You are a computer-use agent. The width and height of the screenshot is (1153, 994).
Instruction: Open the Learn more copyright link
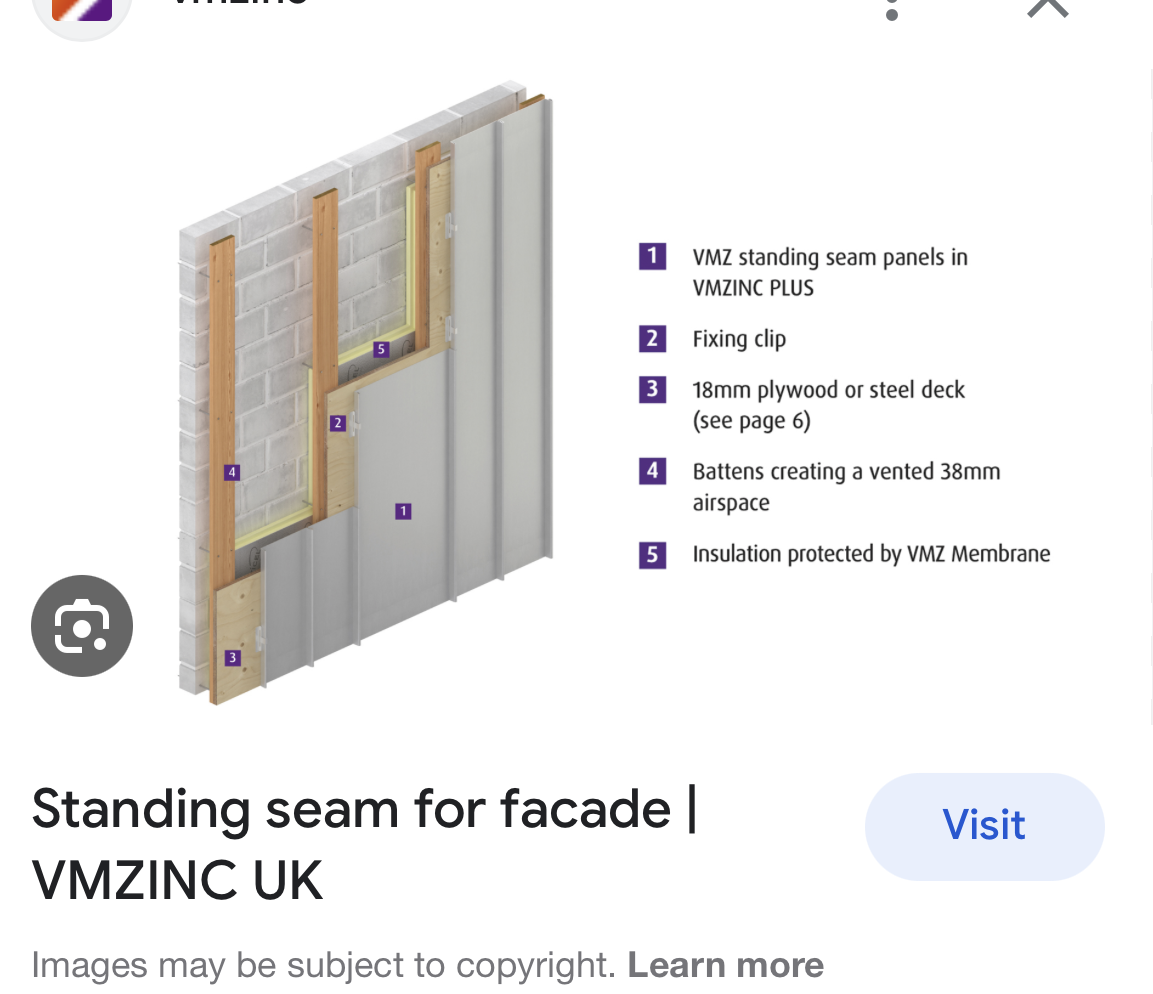point(725,965)
